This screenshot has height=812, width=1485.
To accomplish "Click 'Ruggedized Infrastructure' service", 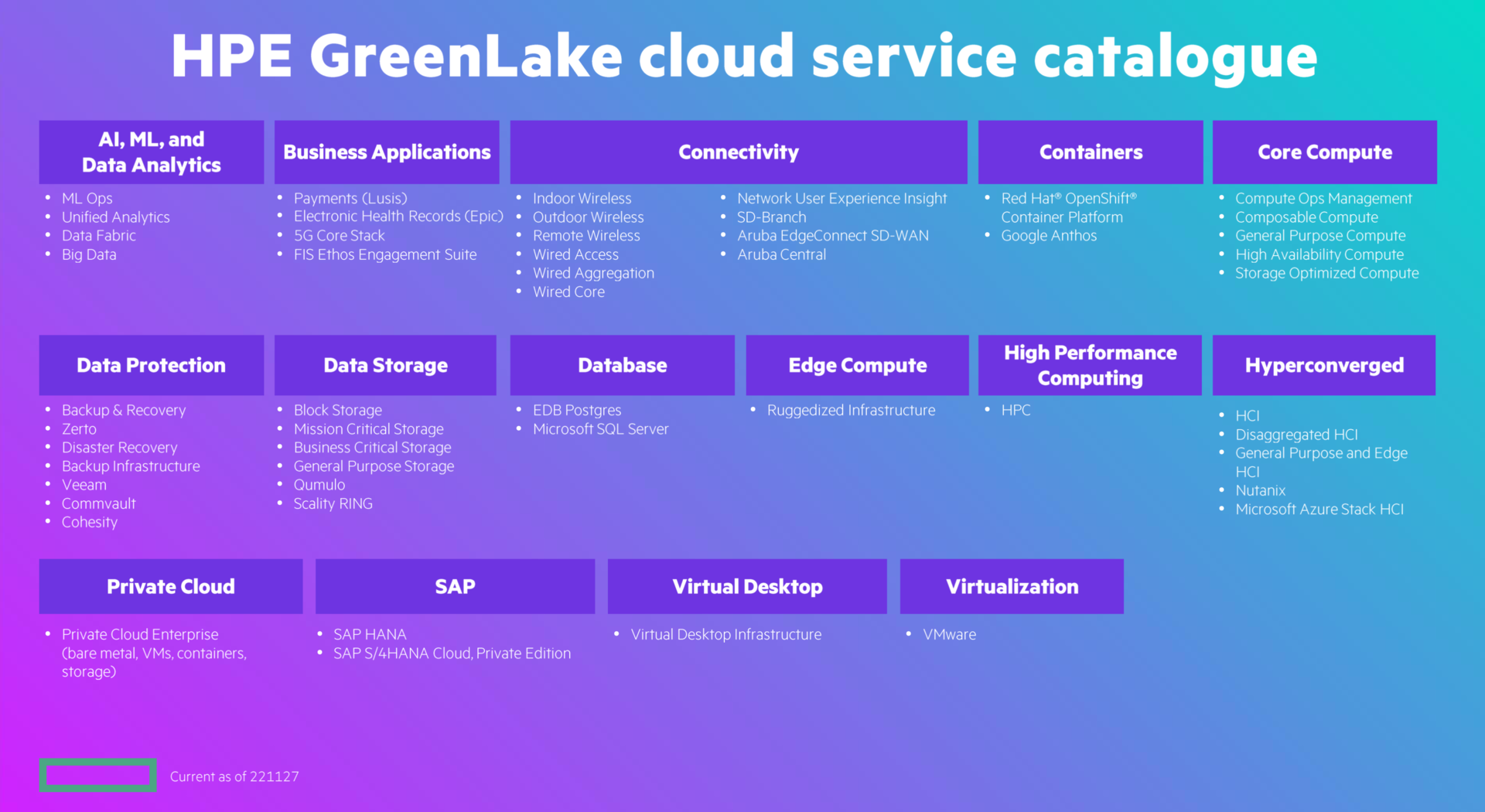I will coord(852,410).
